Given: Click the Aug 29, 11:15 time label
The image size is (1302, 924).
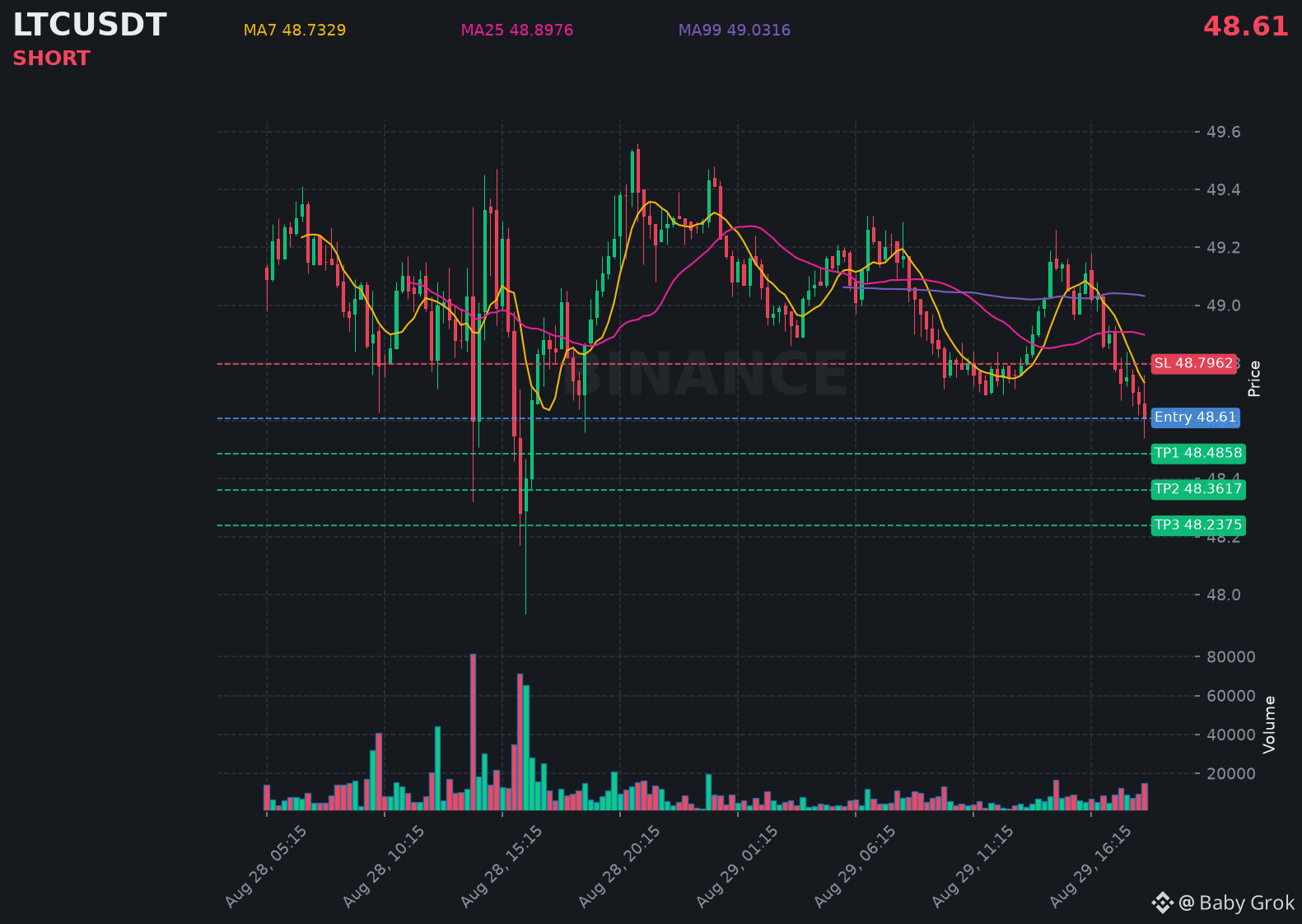Looking at the screenshot, I should [973, 866].
